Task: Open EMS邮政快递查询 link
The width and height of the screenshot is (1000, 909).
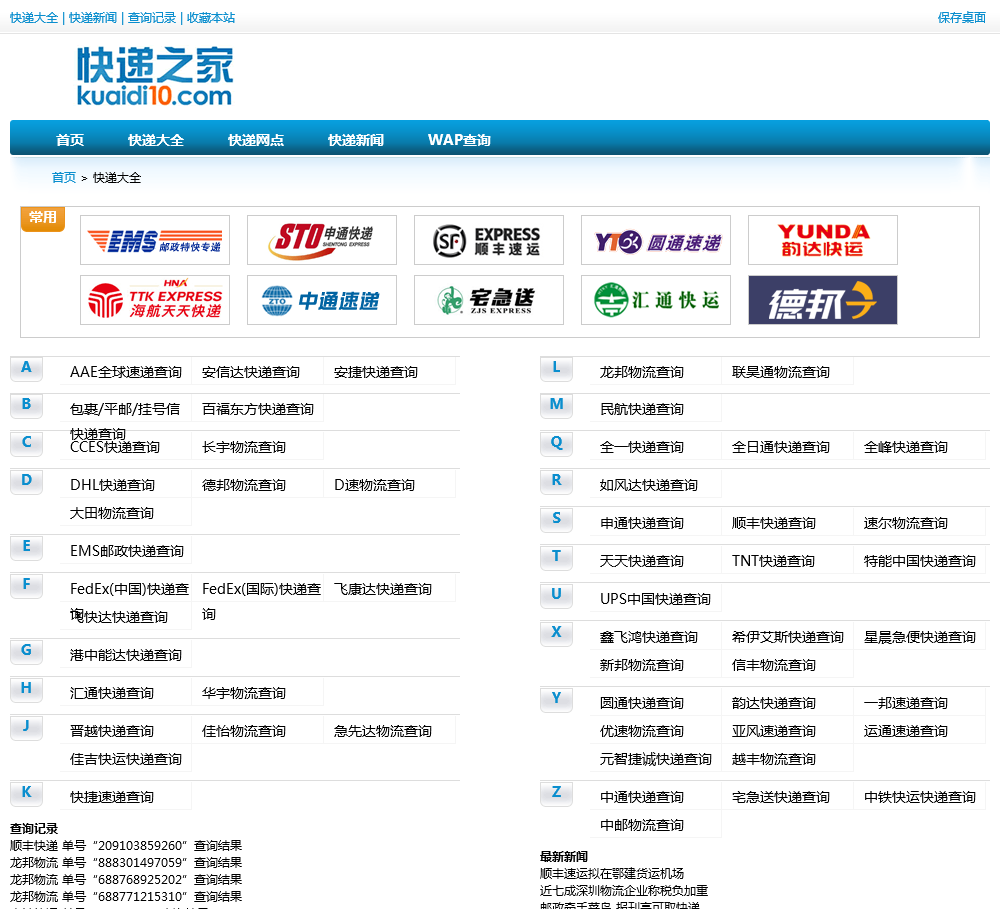Action: (127, 551)
